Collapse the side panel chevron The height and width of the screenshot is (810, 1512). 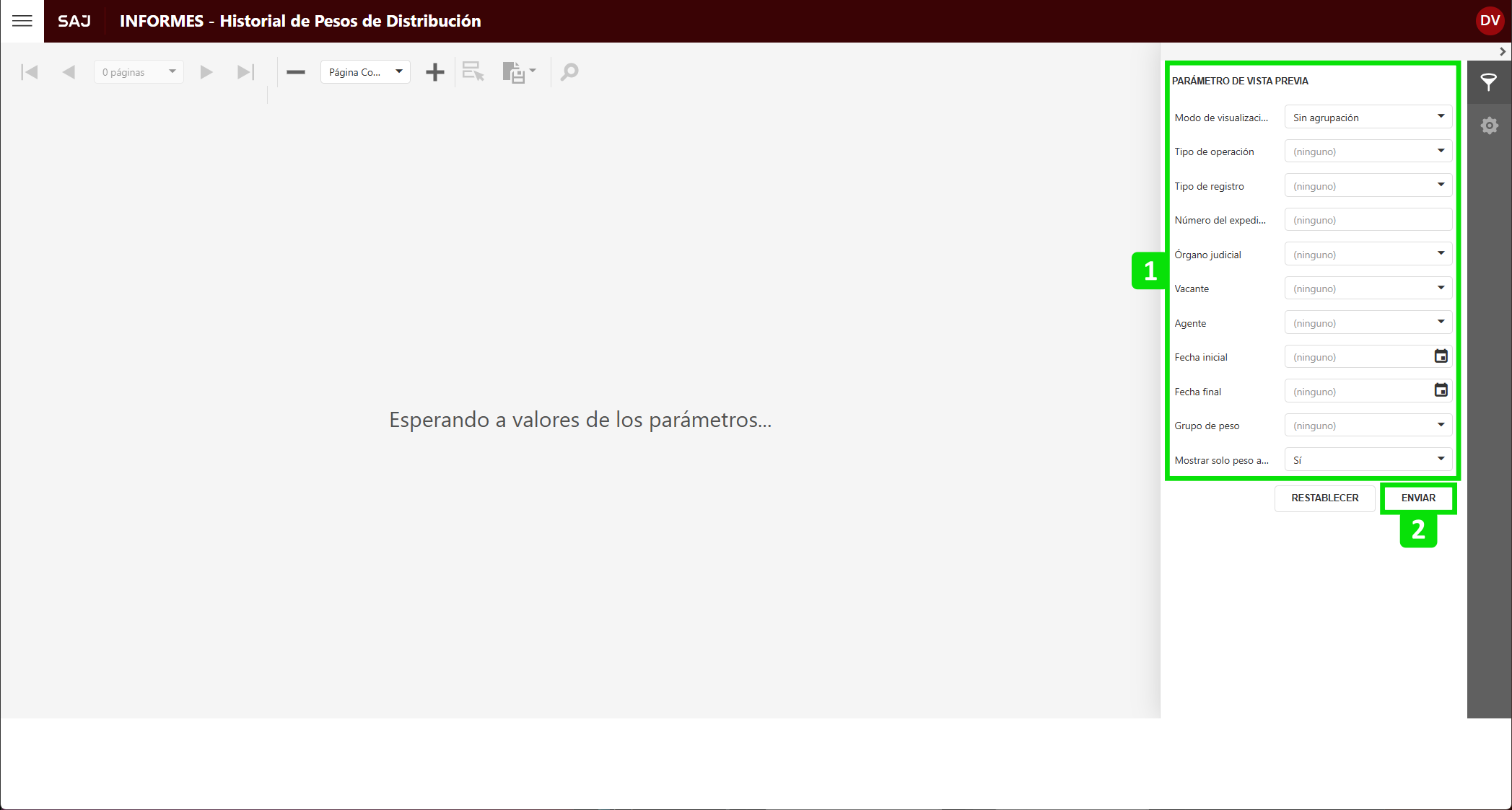coord(1503,52)
